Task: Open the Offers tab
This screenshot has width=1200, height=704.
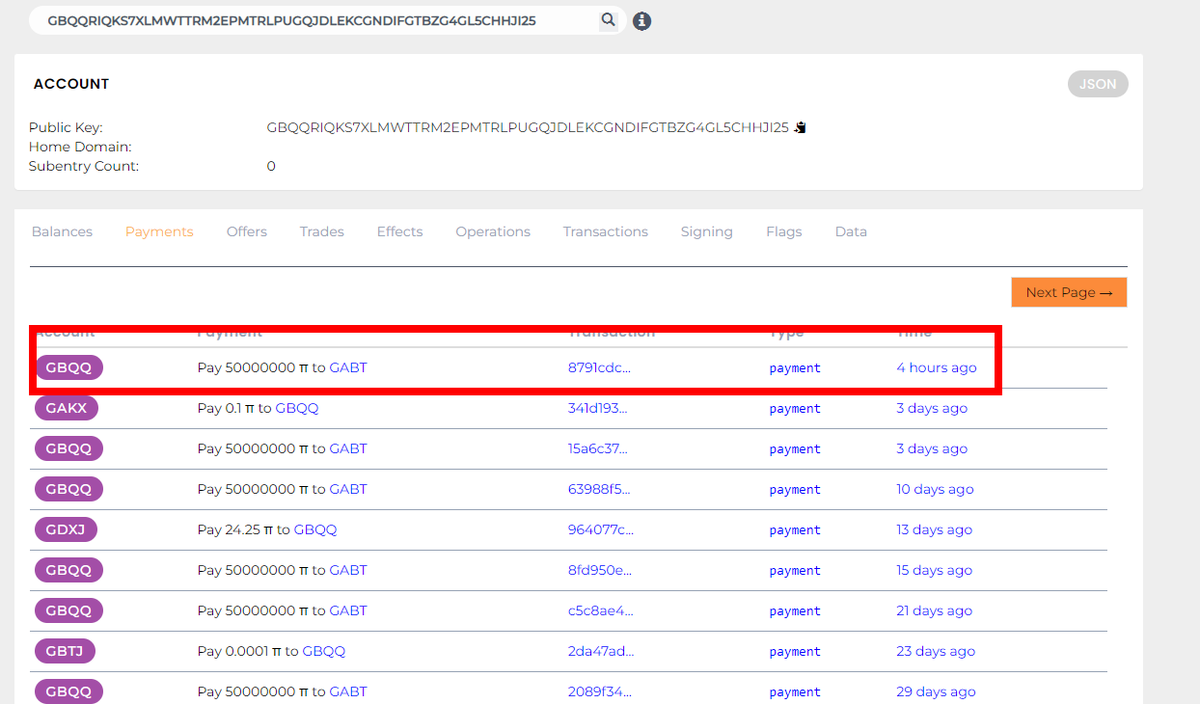Action: (x=247, y=232)
